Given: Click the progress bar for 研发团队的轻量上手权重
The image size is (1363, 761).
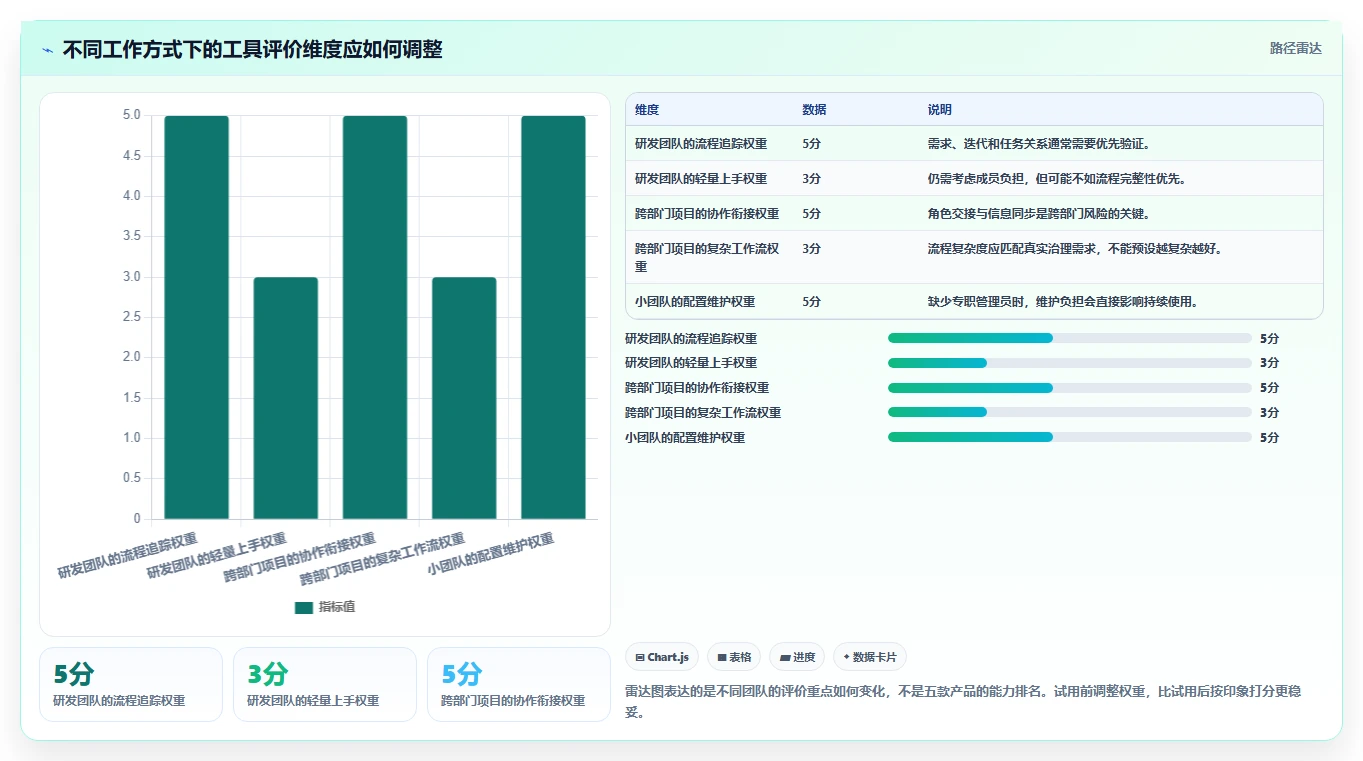Looking at the screenshot, I should (x=1070, y=363).
